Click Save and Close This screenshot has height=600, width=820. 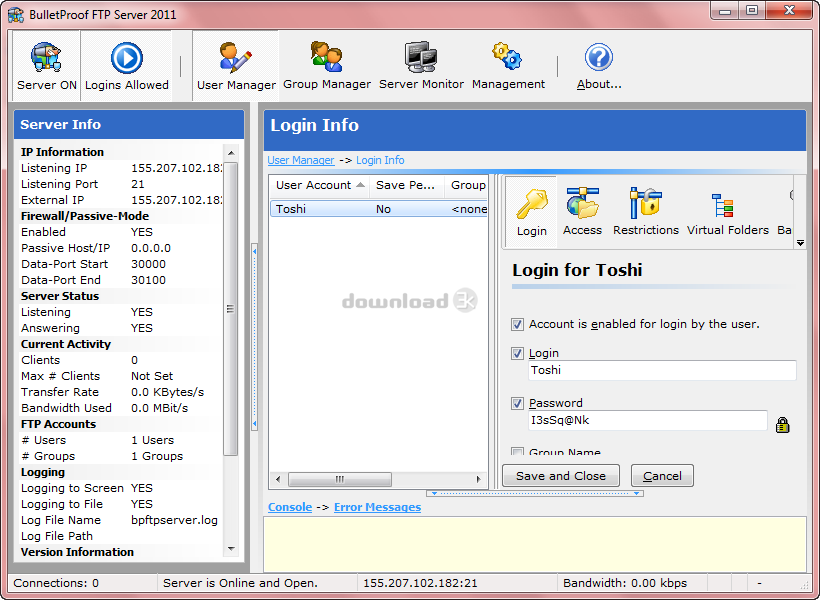tap(561, 476)
